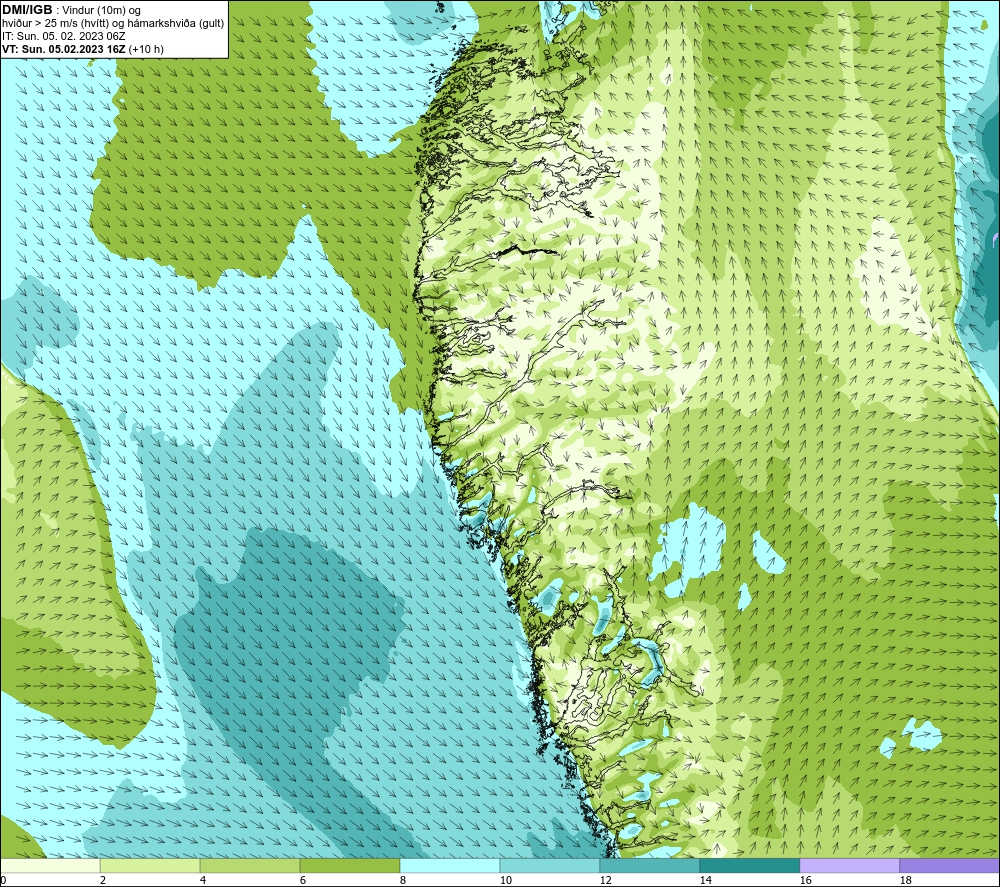Click the scale label '16'
The height and width of the screenshot is (887, 1000).
(x=805, y=880)
